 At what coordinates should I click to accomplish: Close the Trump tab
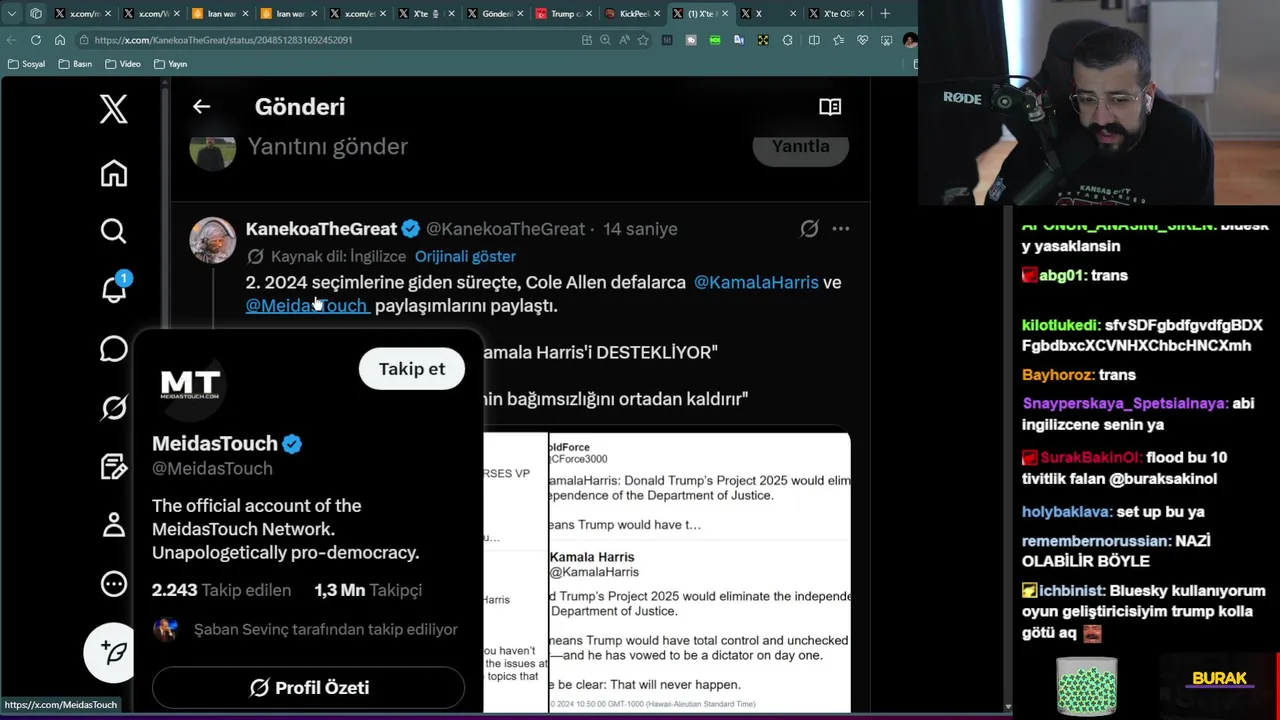[589, 14]
